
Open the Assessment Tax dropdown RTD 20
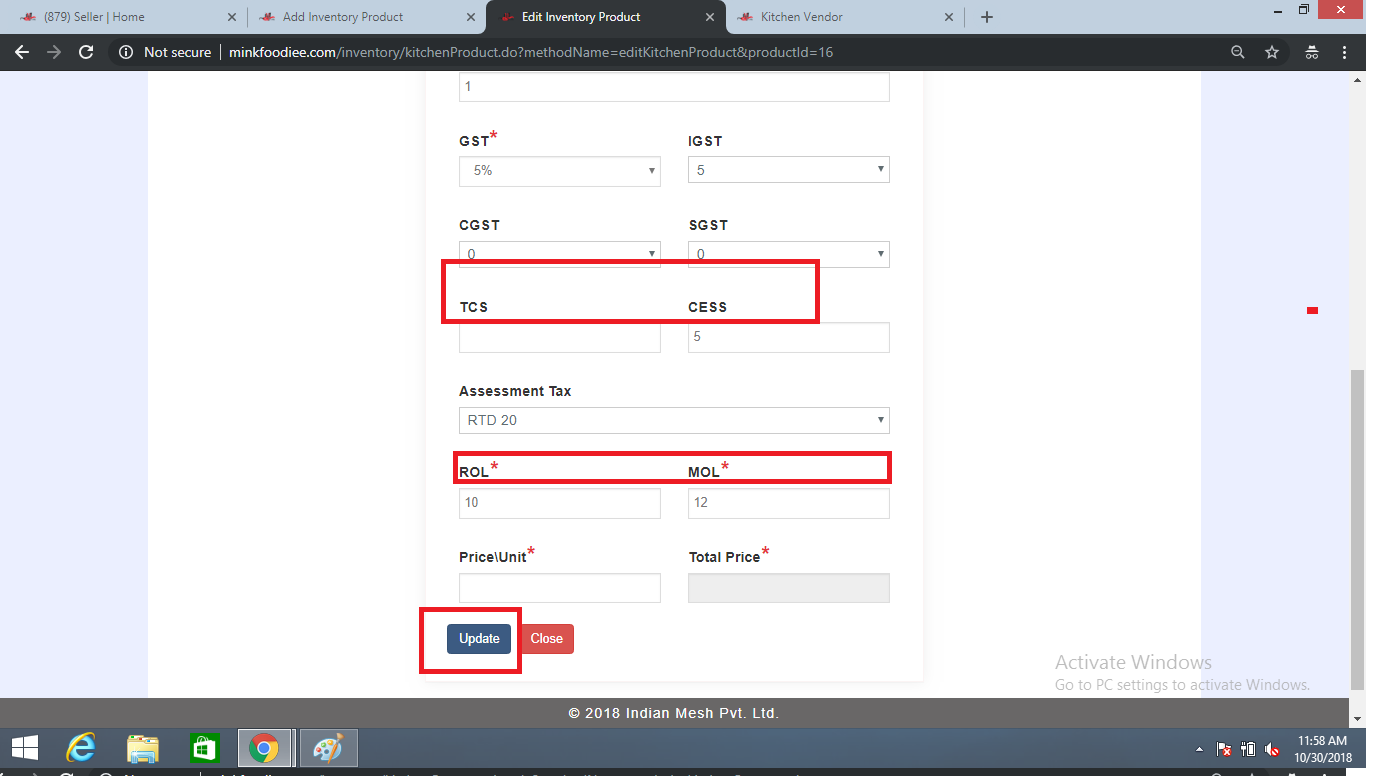pos(674,420)
